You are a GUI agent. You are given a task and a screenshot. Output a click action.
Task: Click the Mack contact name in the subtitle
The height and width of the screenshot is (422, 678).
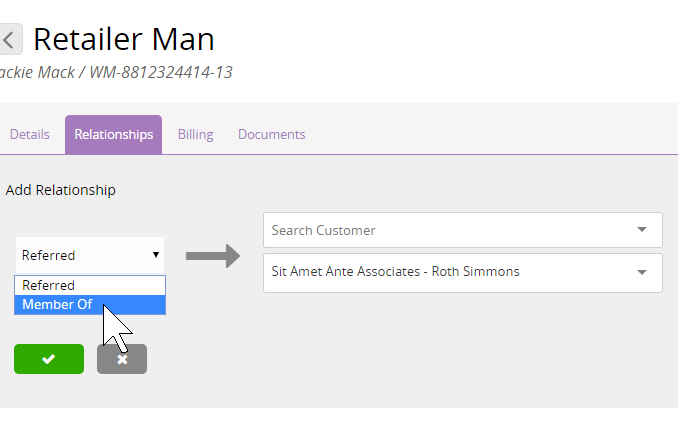56,72
